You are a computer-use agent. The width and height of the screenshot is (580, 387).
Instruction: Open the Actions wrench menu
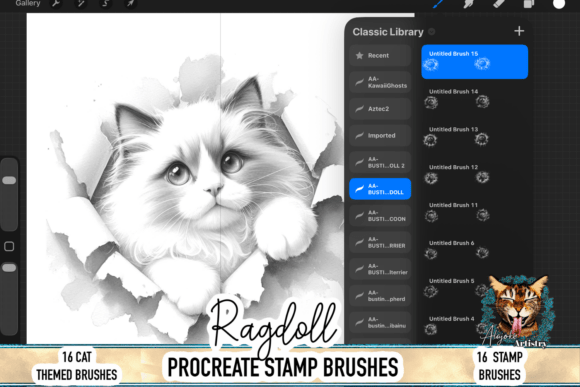pos(56,4)
